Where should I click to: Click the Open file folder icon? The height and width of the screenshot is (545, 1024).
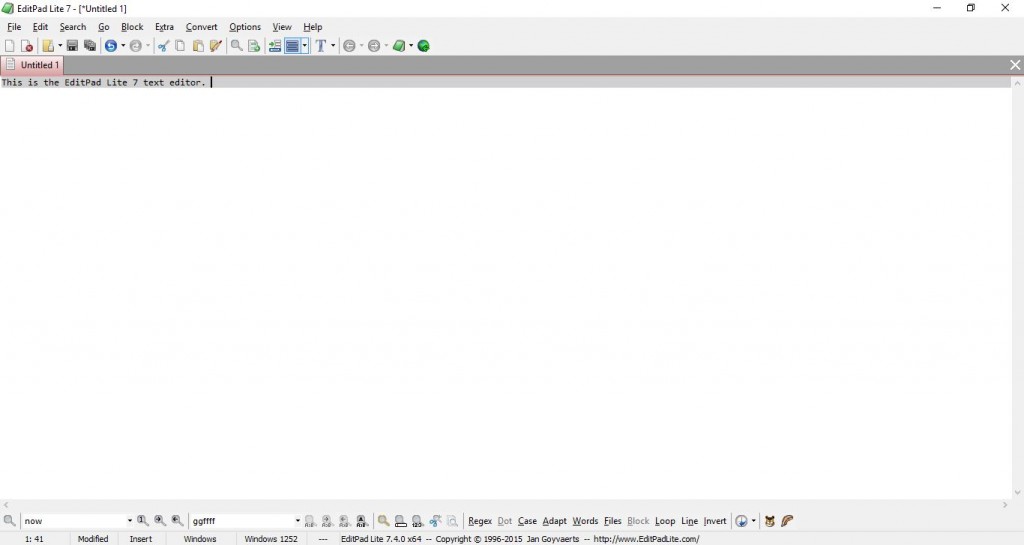[48, 46]
